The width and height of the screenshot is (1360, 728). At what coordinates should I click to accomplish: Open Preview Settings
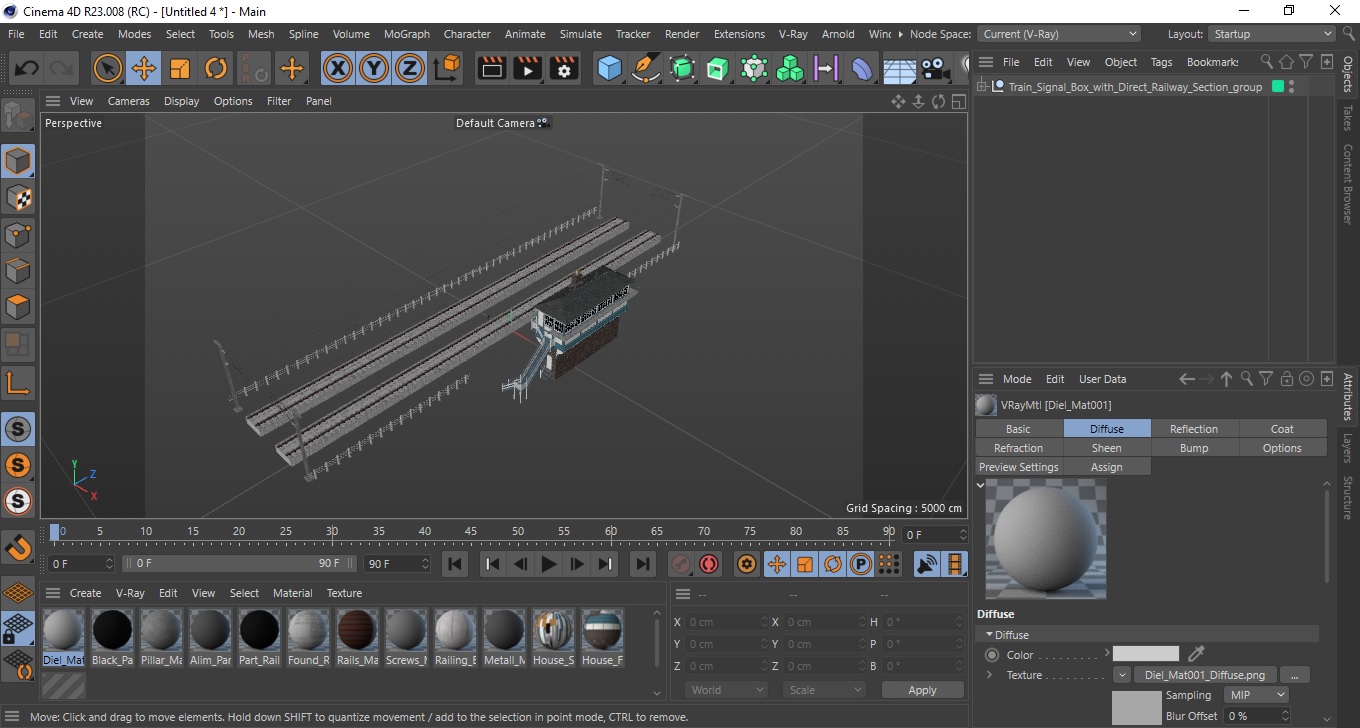(1018, 467)
